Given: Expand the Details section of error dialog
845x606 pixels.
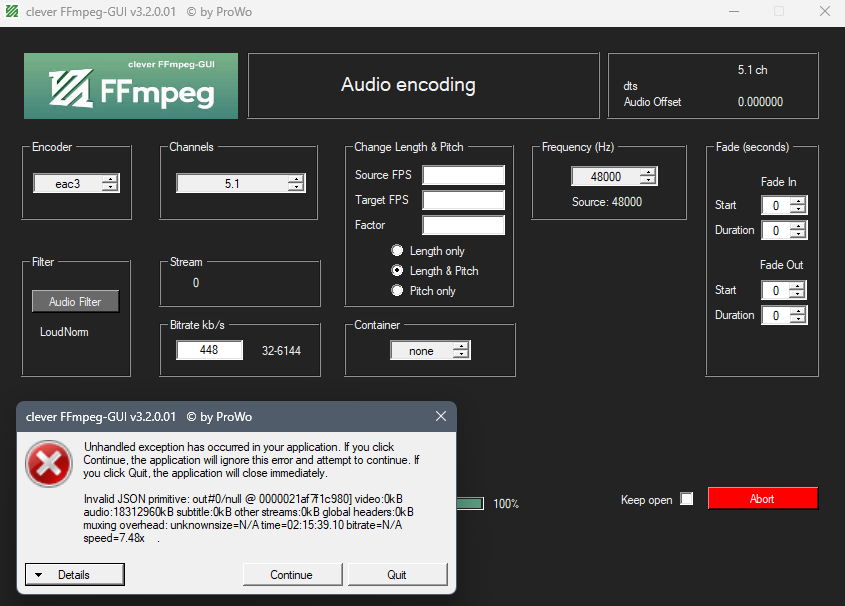Looking at the screenshot, I should [75, 575].
